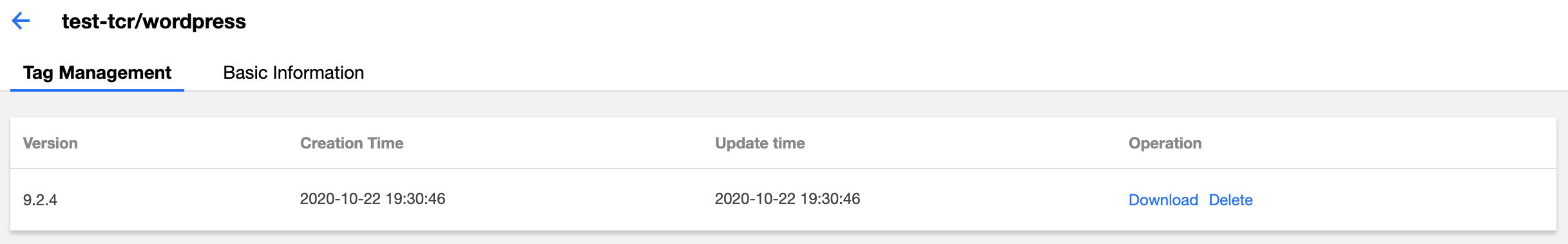Select the Creation Time column header
The width and height of the screenshot is (1568, 244).
pos(352,143)
